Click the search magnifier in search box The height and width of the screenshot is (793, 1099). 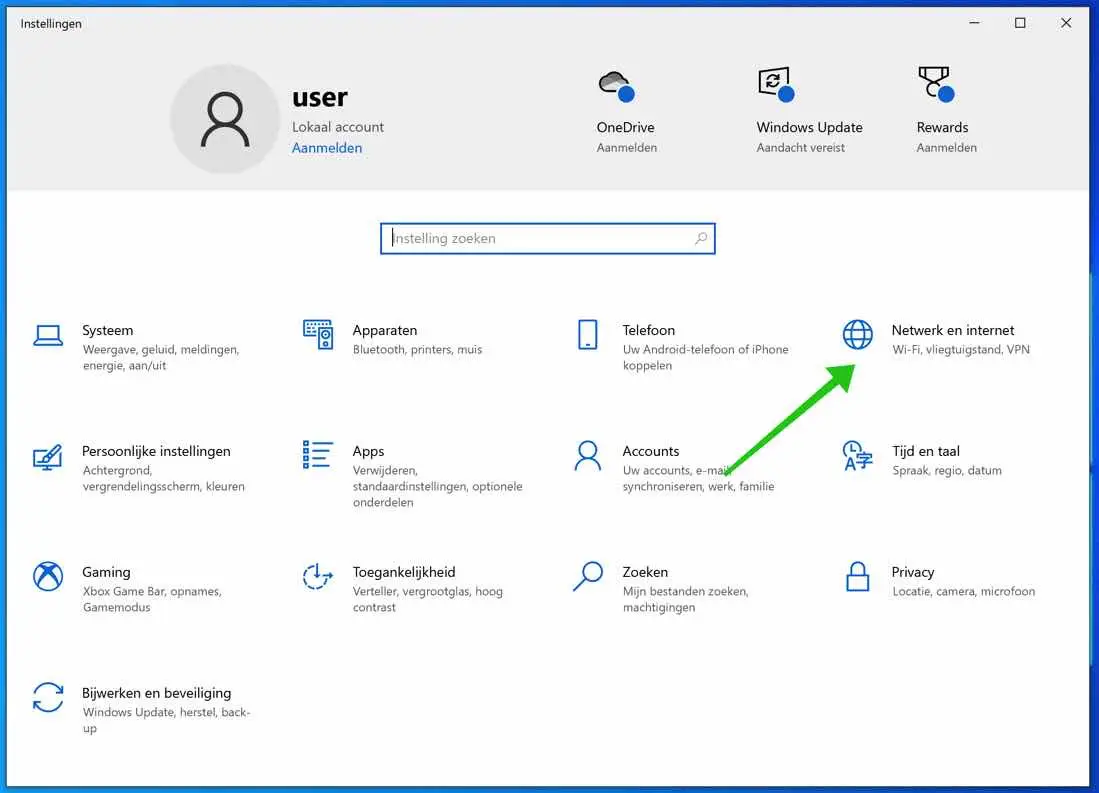tap(701, 238)
